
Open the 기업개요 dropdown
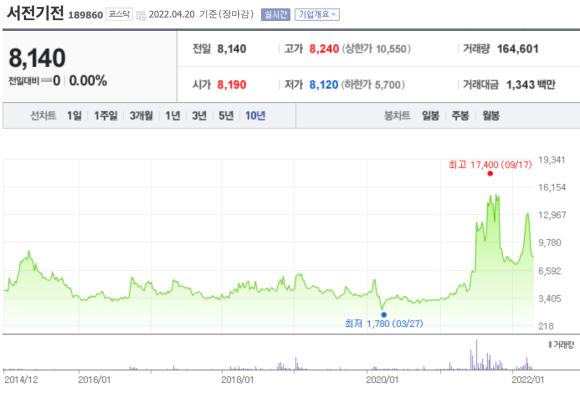pyautogui.click(x=317, y=14)
